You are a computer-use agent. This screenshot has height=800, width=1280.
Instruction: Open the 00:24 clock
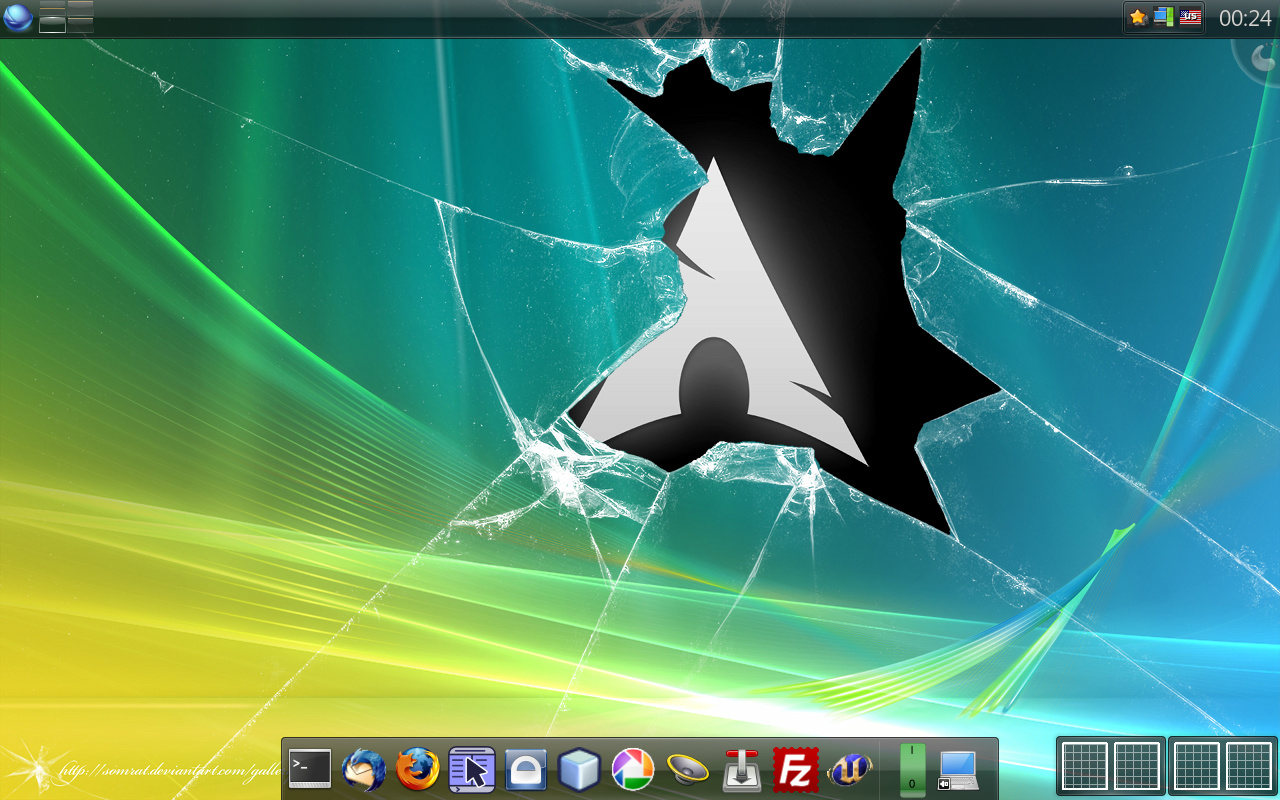pos(1245,18)
